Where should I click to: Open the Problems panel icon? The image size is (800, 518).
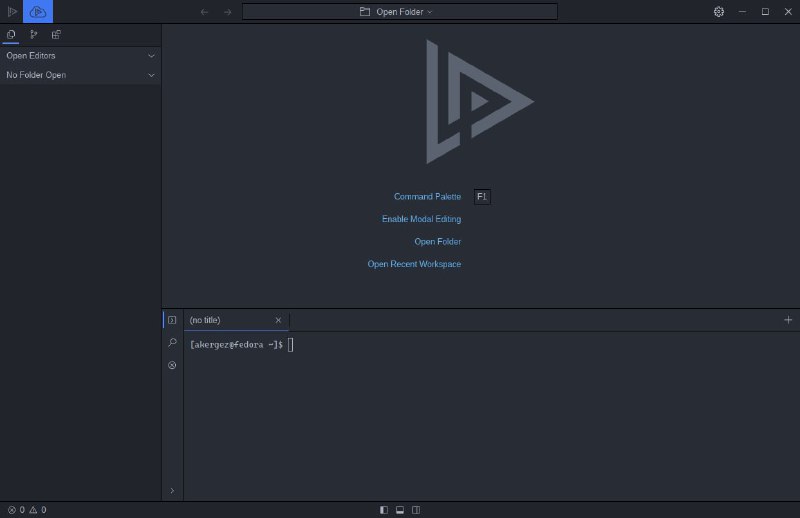[x=172, y=365]
